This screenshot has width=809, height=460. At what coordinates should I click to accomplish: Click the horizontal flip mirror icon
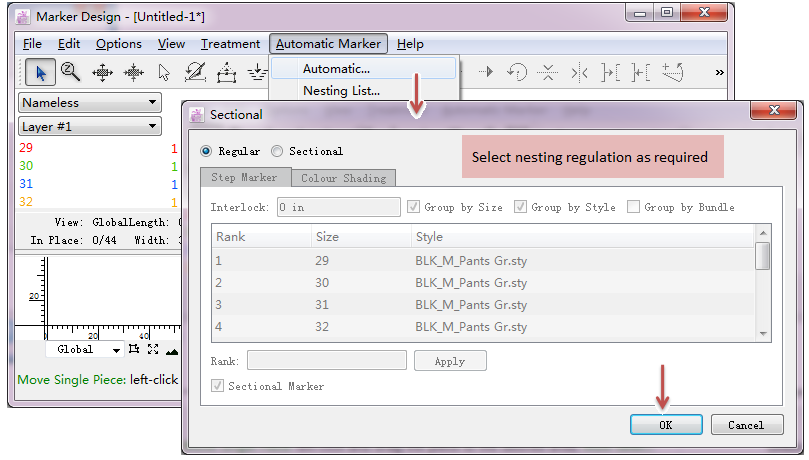click(578, 72)
